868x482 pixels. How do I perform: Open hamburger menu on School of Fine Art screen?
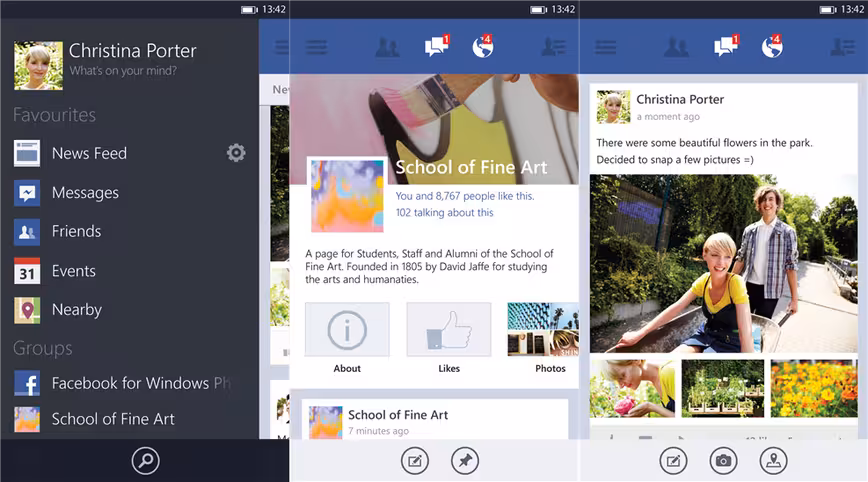click(x=317, y=47)
